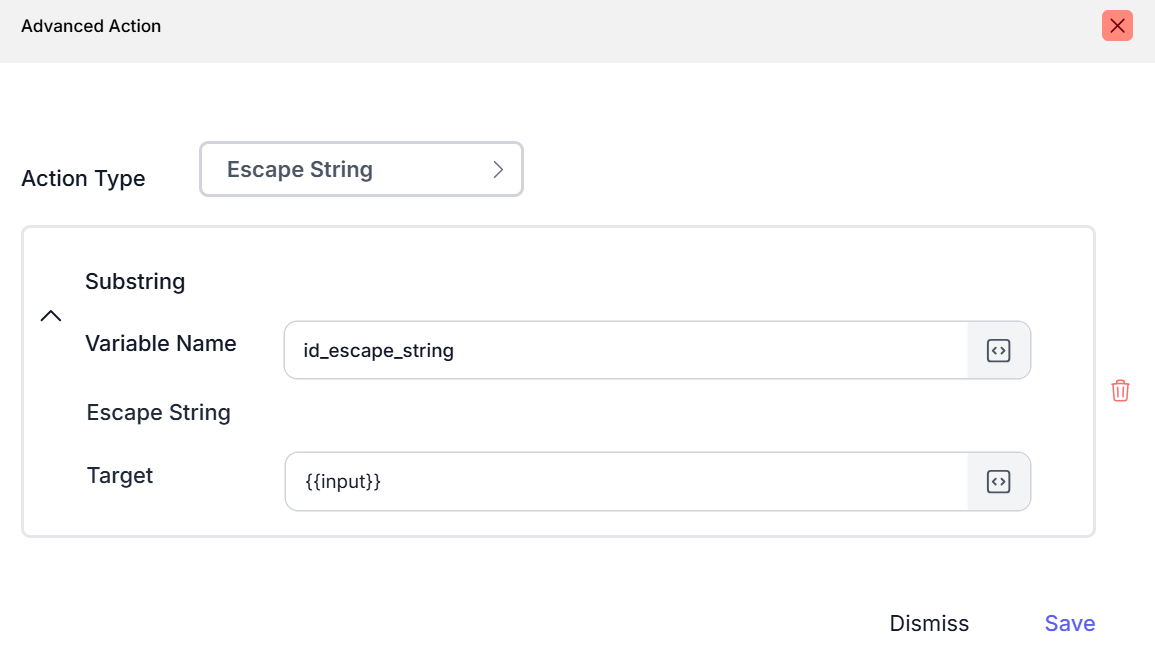1155x665 pixels.
Task: Click the Escape String section label
Action: click(159, 413)
